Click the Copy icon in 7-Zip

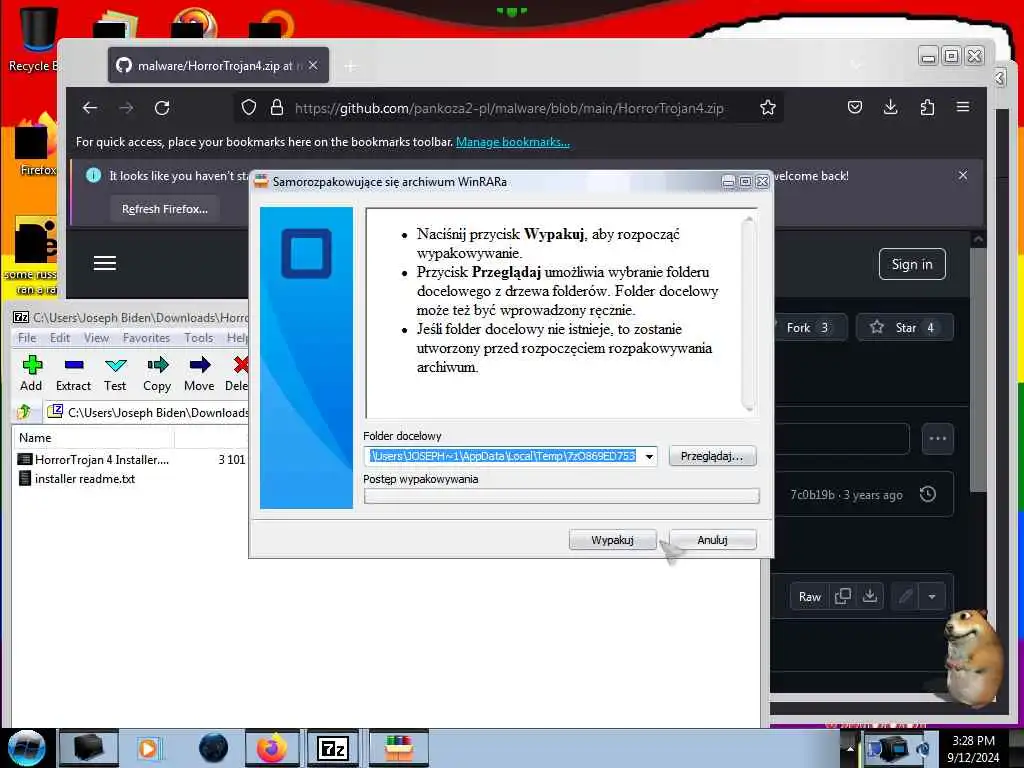point(157,374)
